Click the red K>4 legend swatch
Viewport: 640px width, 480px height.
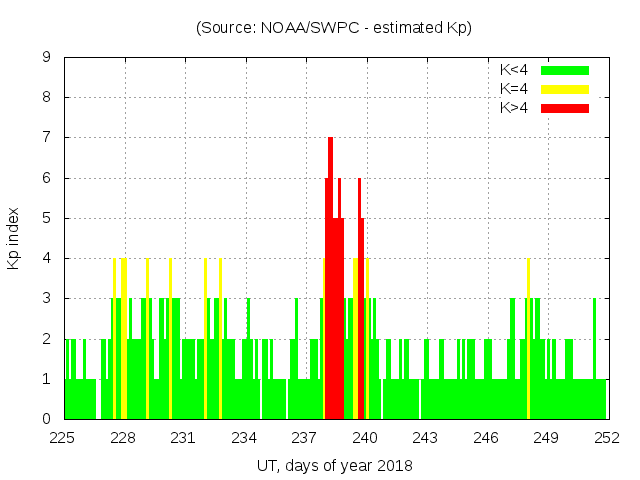(x=565, y=108)
